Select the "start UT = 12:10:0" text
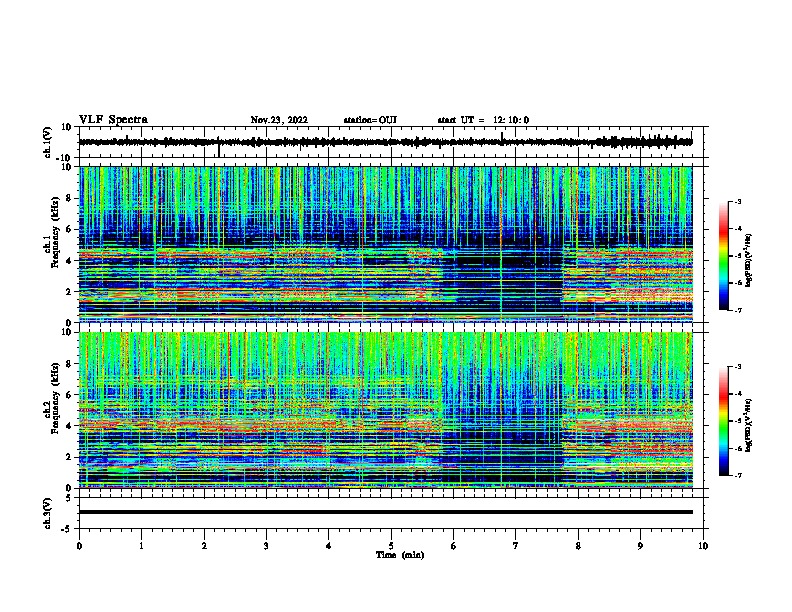 (483, 120)
